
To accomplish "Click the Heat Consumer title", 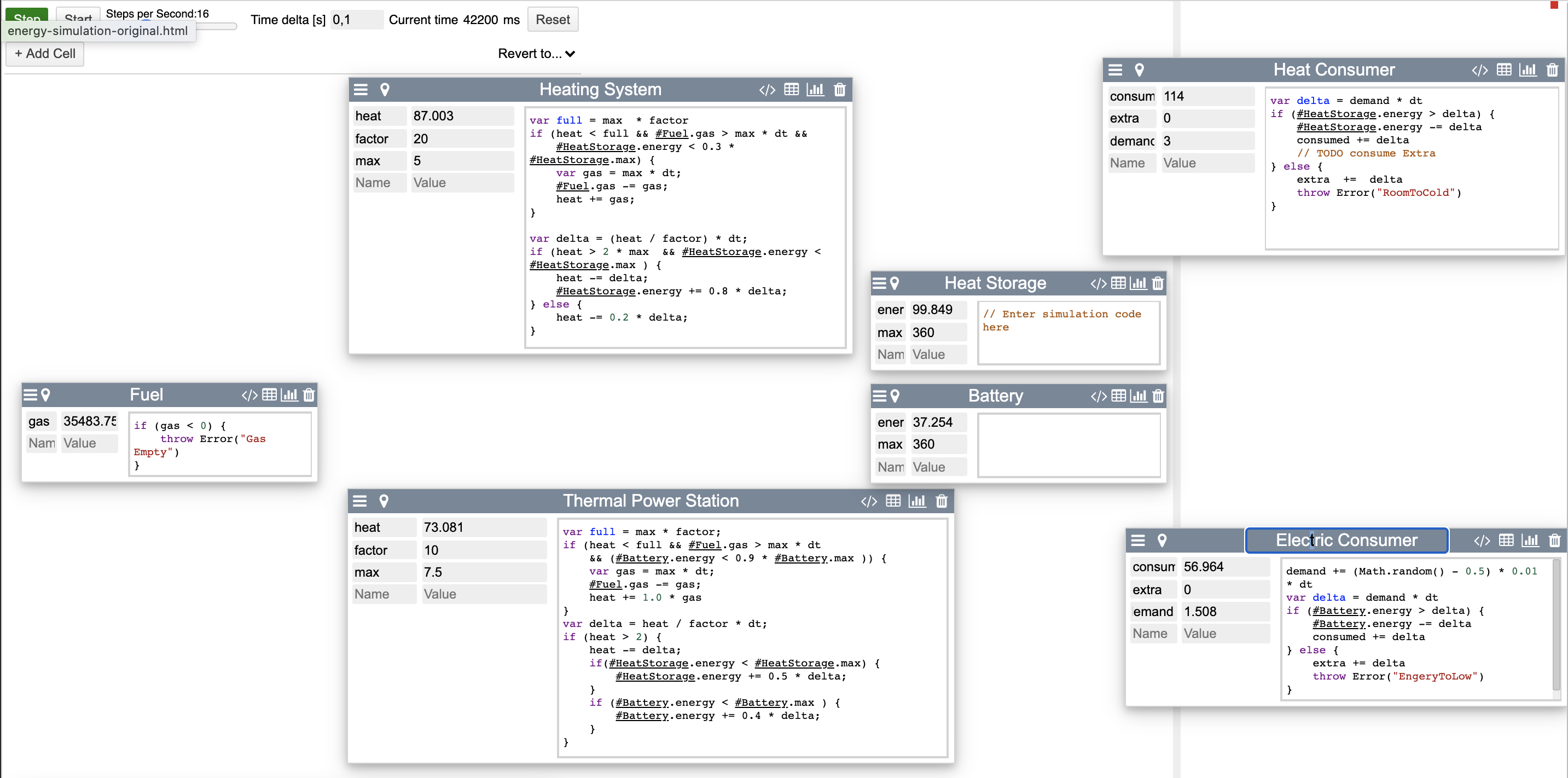I will [x=1333, y=70].
